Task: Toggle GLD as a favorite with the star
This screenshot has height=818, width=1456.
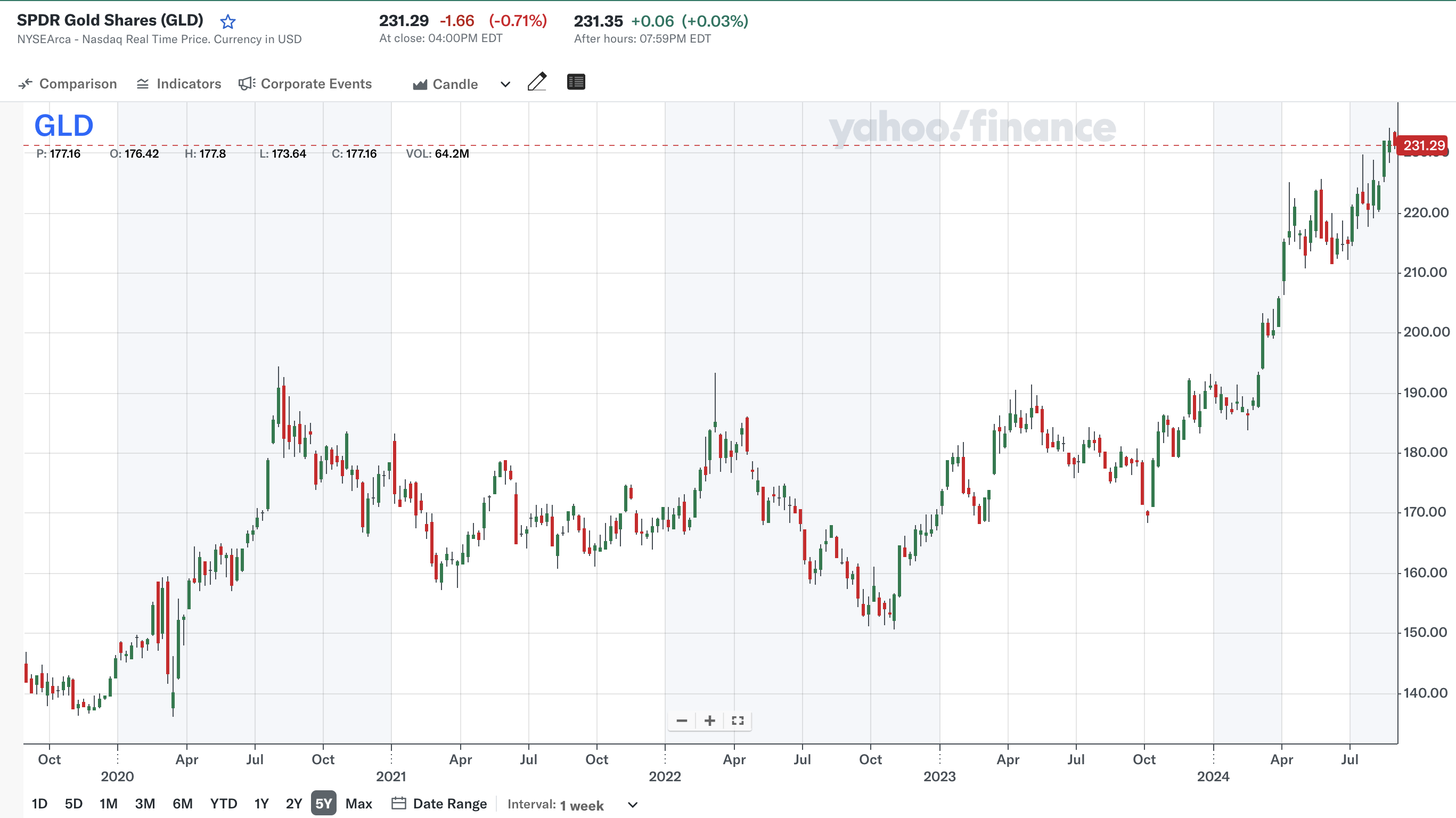Action: pos(228,21)
